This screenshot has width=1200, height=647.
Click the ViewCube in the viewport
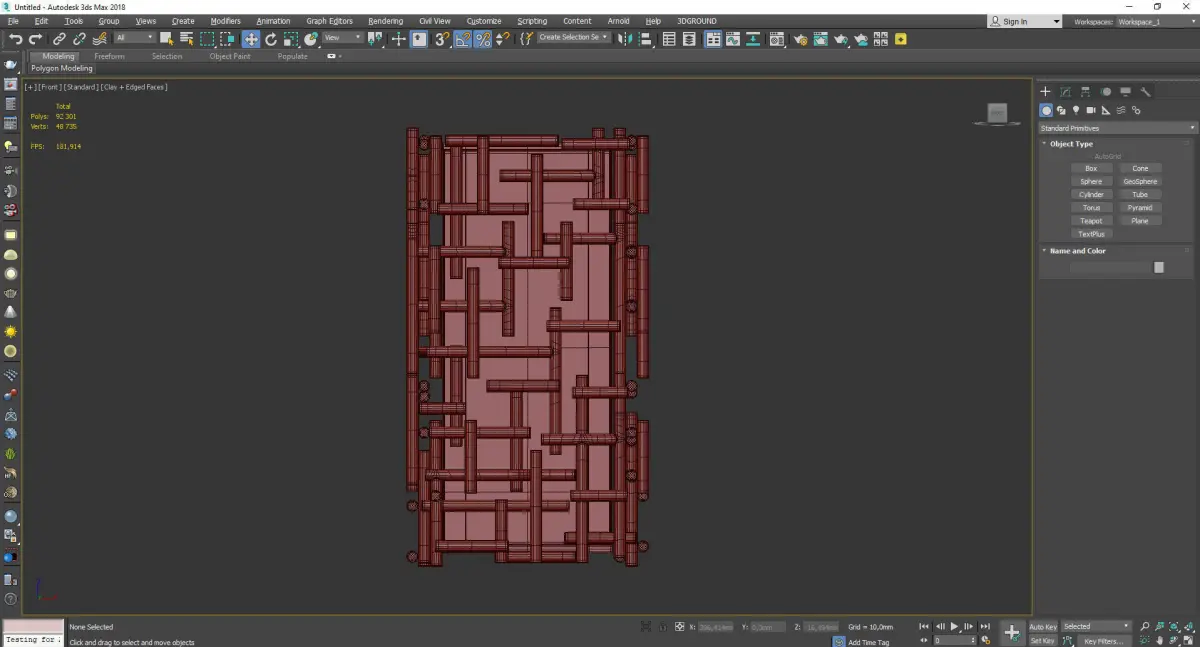997,114
